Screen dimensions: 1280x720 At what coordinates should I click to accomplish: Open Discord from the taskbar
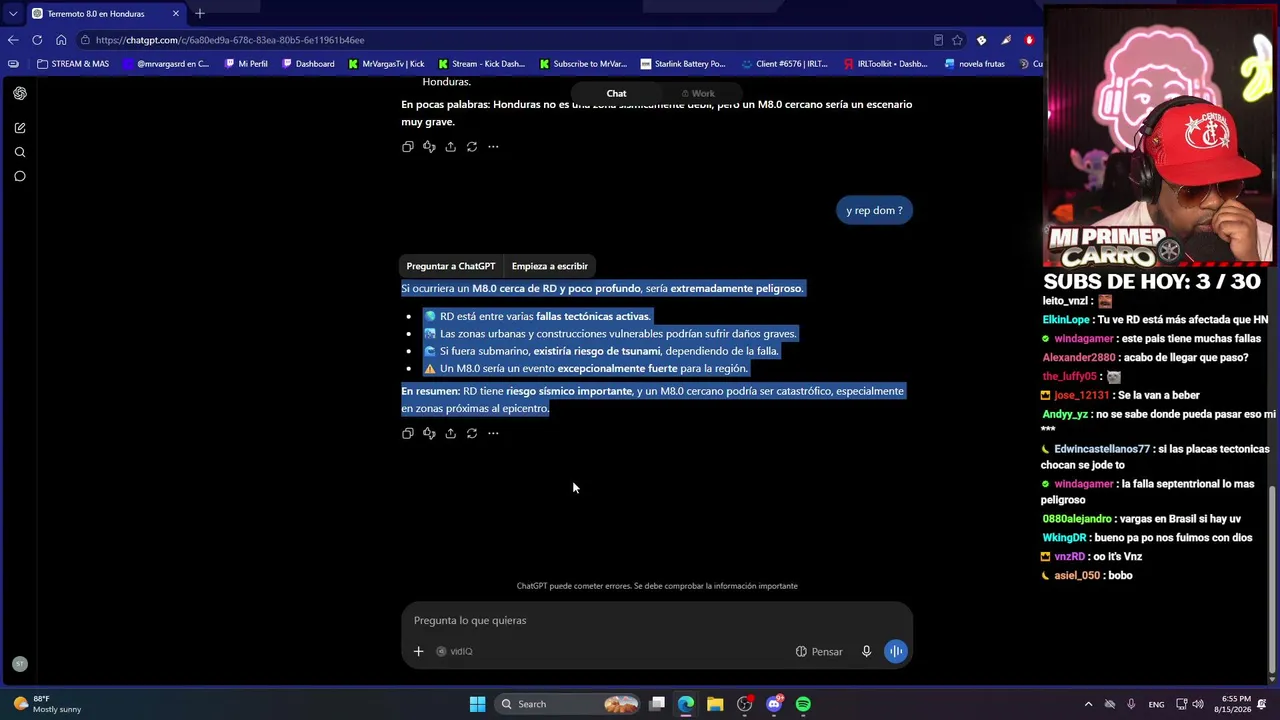pos(774,704)
